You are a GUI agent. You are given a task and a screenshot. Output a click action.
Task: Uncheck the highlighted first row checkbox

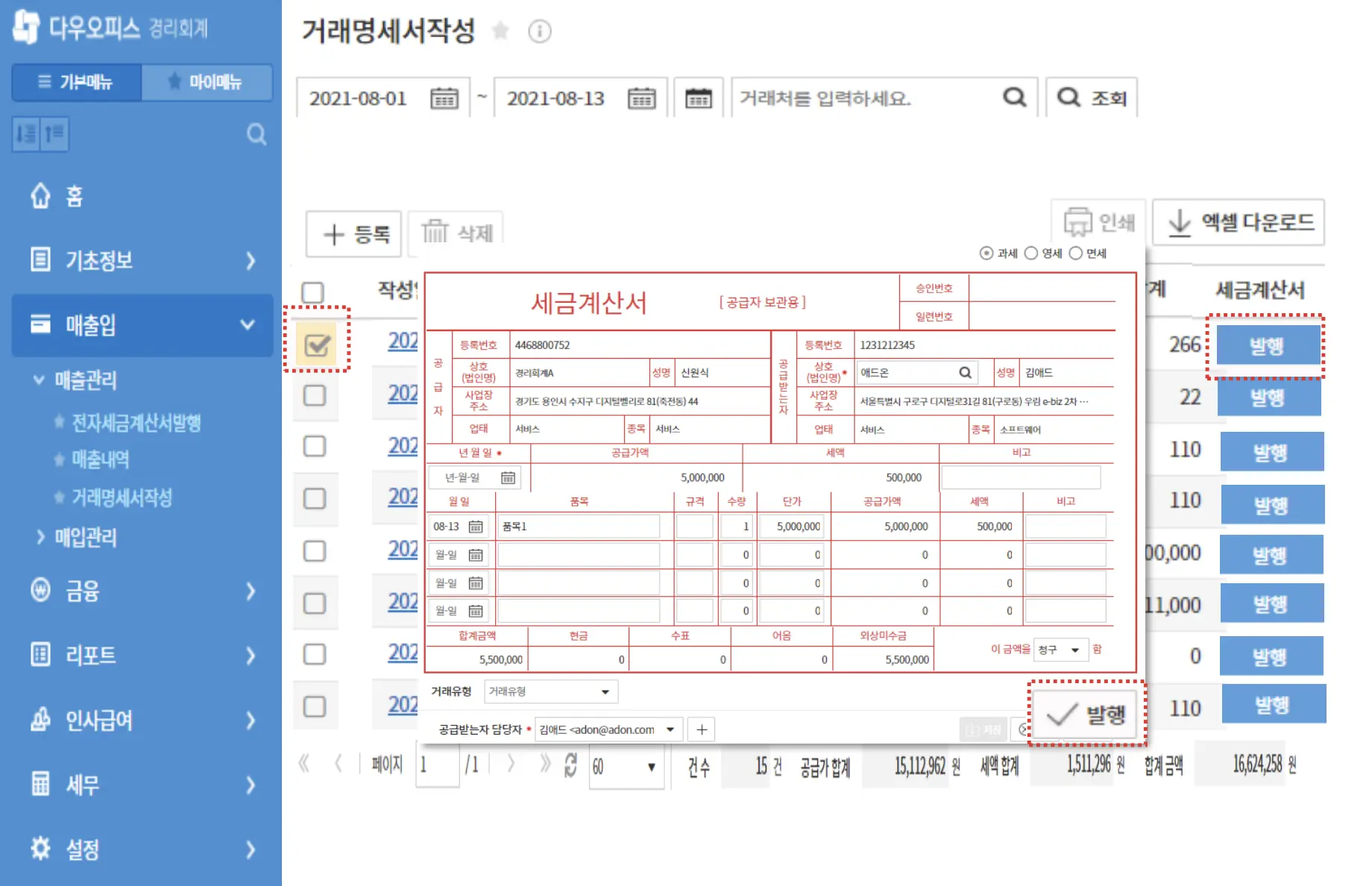click(x=316, y=344)
